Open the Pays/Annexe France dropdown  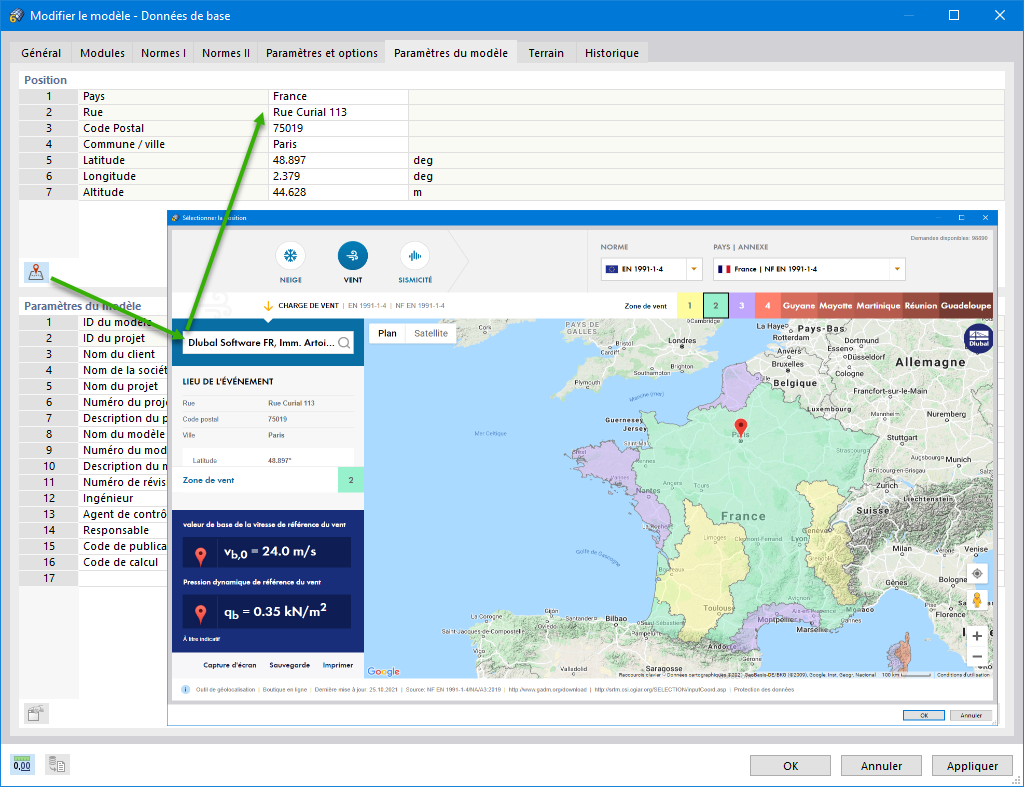897,269
